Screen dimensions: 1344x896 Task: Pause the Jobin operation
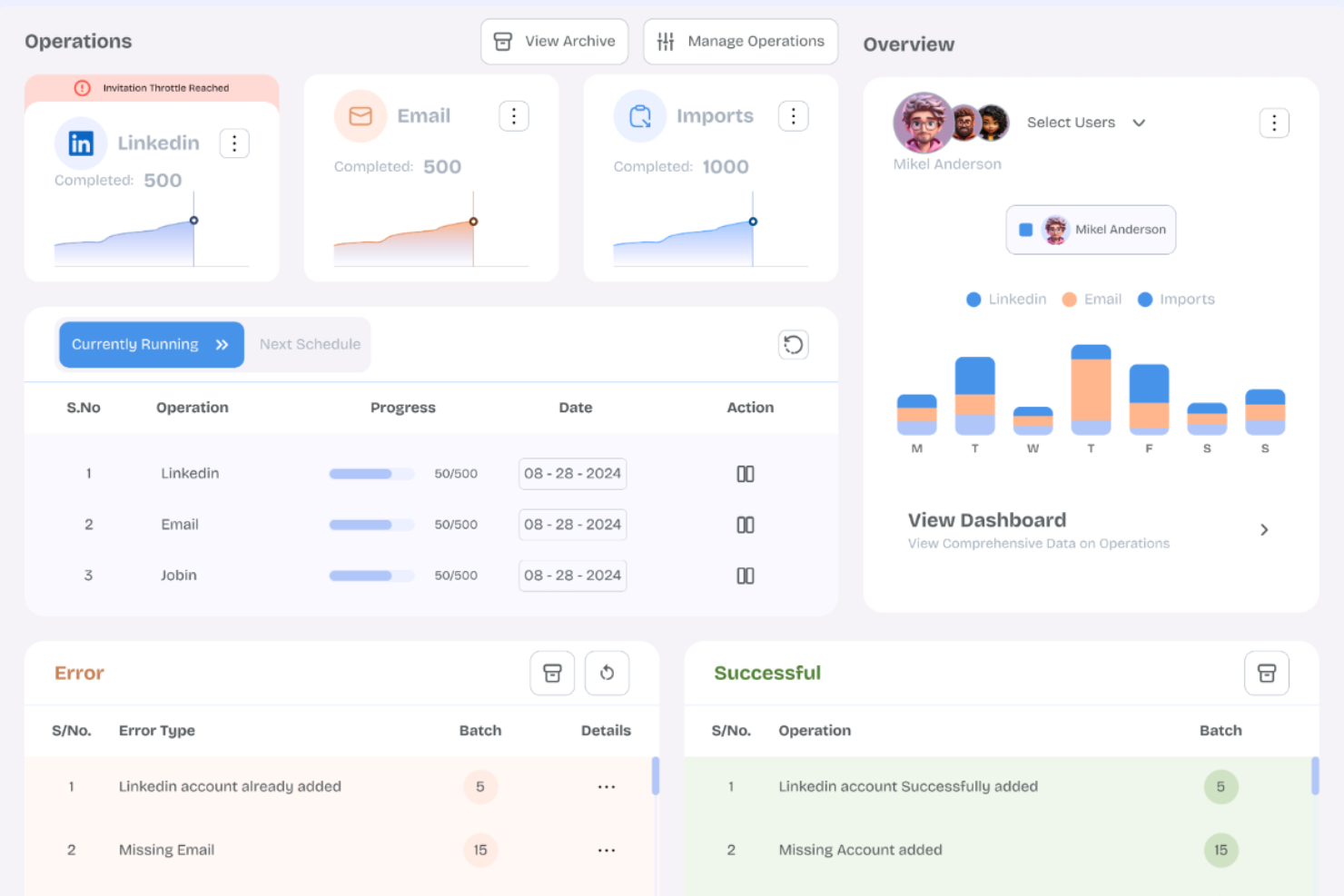tap(746, 575)
